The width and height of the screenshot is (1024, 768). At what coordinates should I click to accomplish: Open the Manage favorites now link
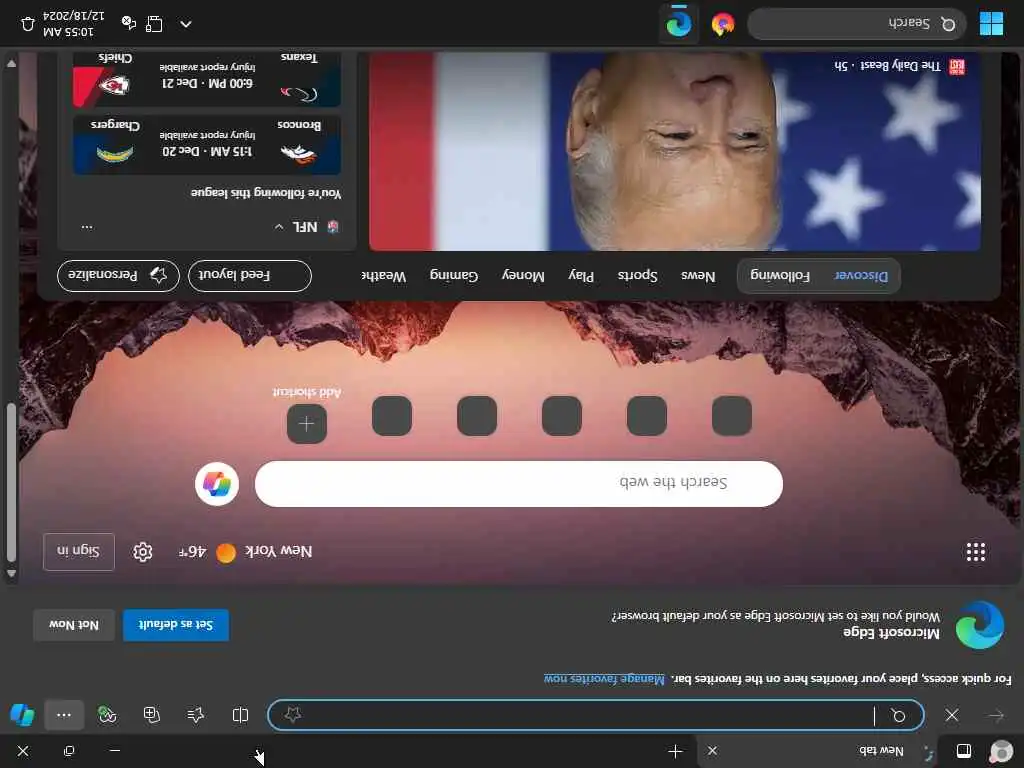point(604,679)
